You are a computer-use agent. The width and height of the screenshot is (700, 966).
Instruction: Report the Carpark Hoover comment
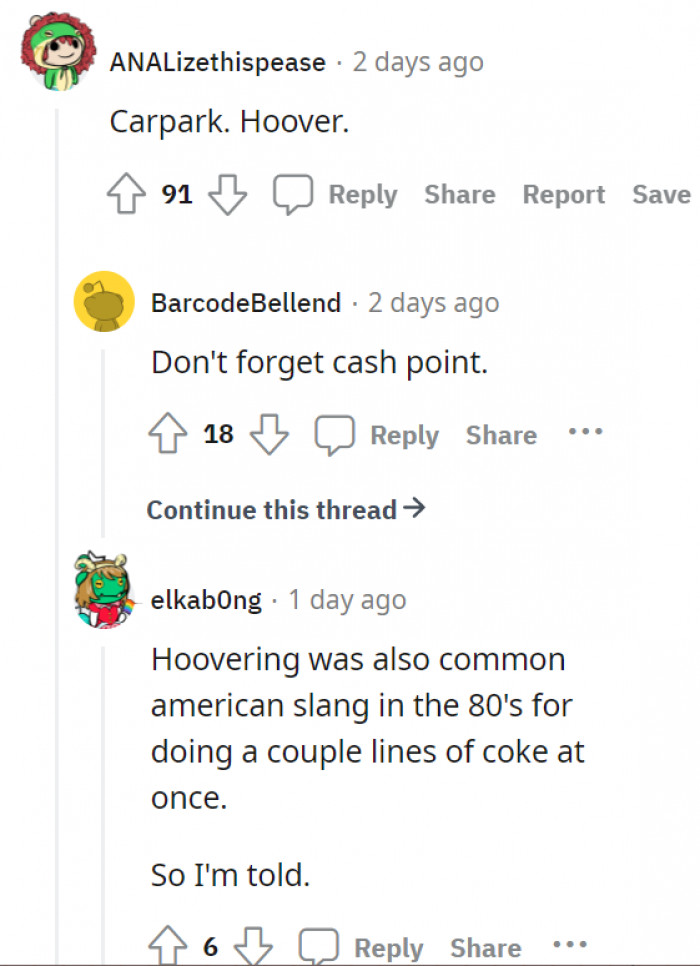pyautogui.click(x=564, y=195)
